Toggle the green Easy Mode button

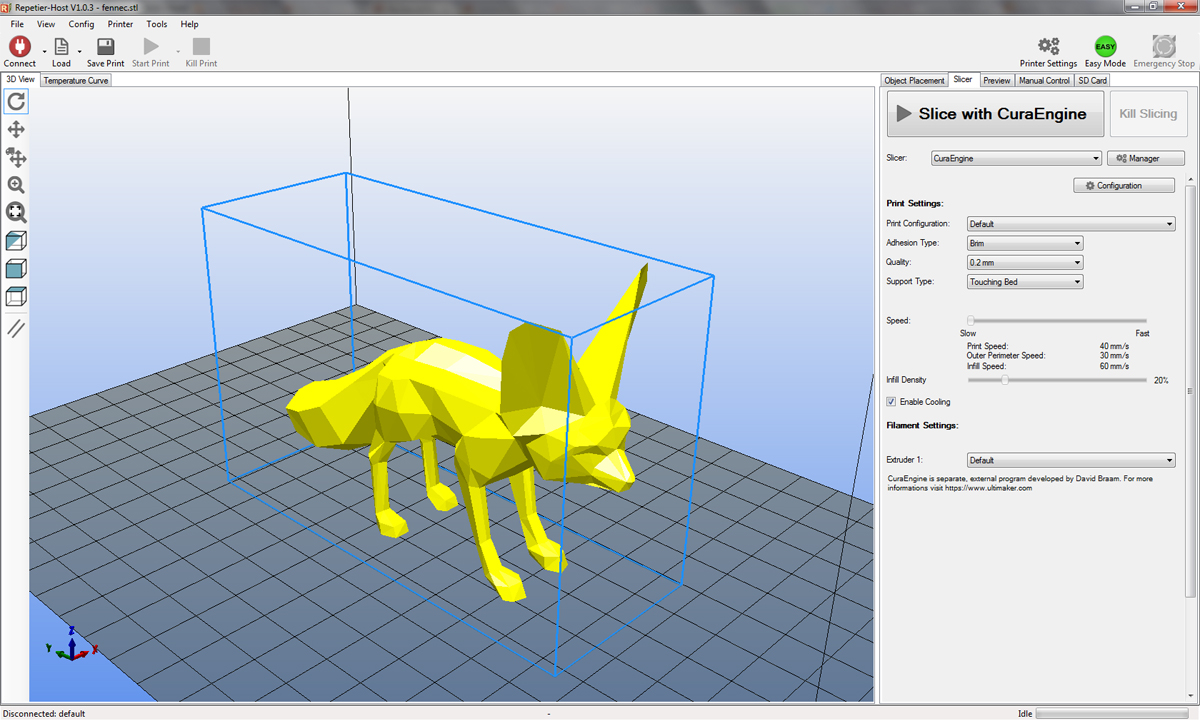pos(1105,47)
